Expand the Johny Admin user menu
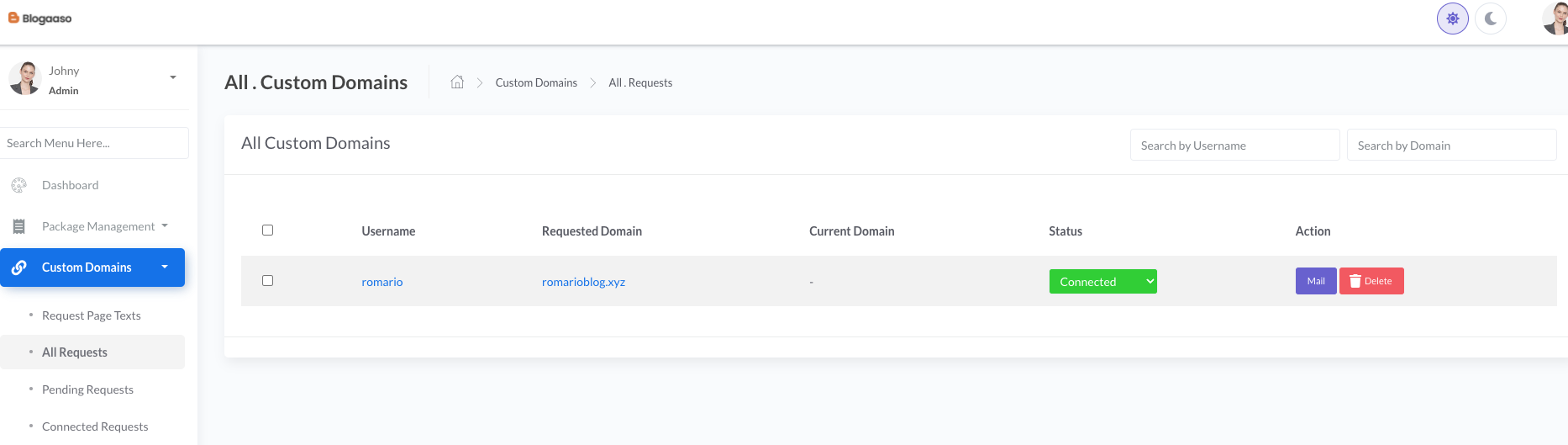This screenshot has height=445, width=1568. (173, 77)
